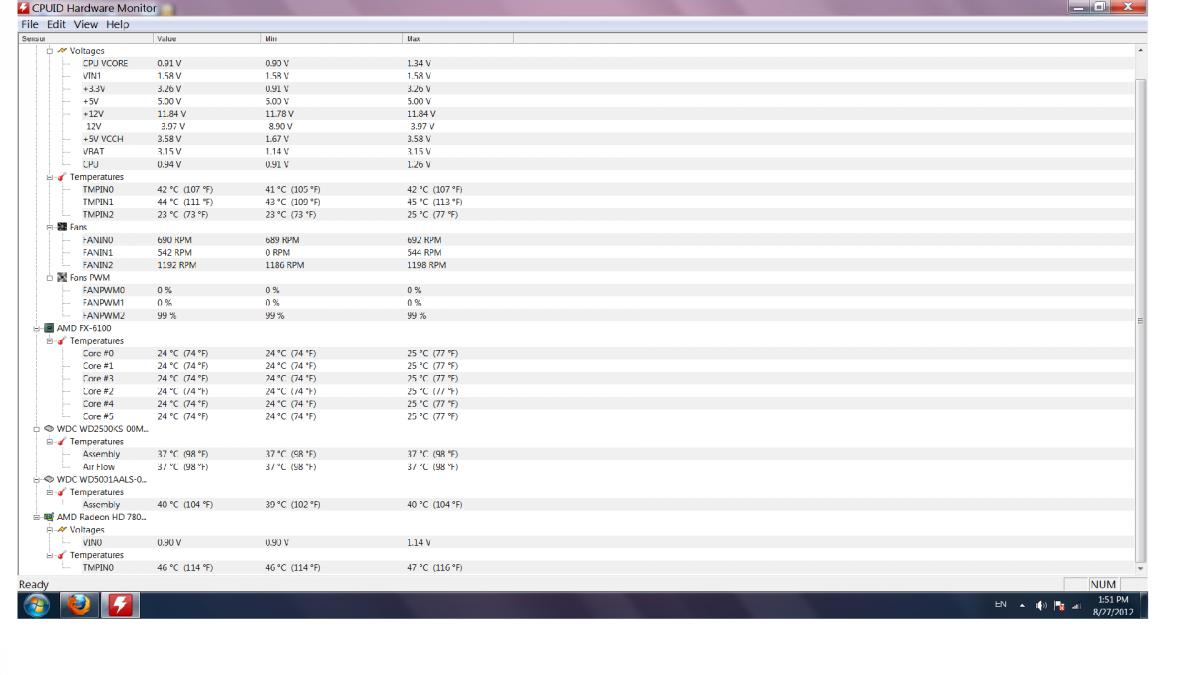Click the thermometer icon under WDC WD5001AALS
This screenshot has width=1200, height=675.
pyautogui.click(x=62, y=492)
